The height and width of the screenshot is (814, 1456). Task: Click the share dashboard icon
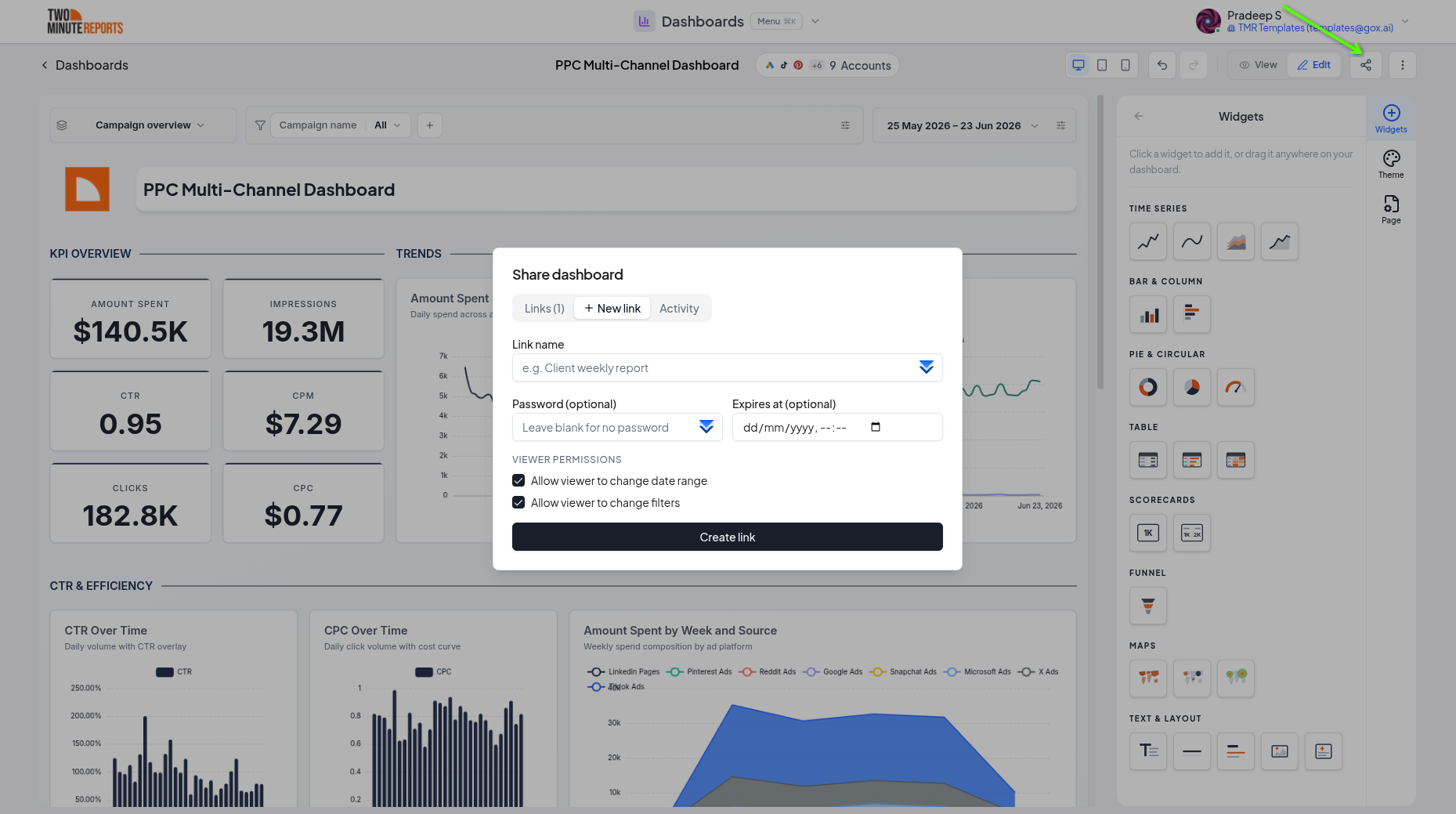click(1365, 65)
